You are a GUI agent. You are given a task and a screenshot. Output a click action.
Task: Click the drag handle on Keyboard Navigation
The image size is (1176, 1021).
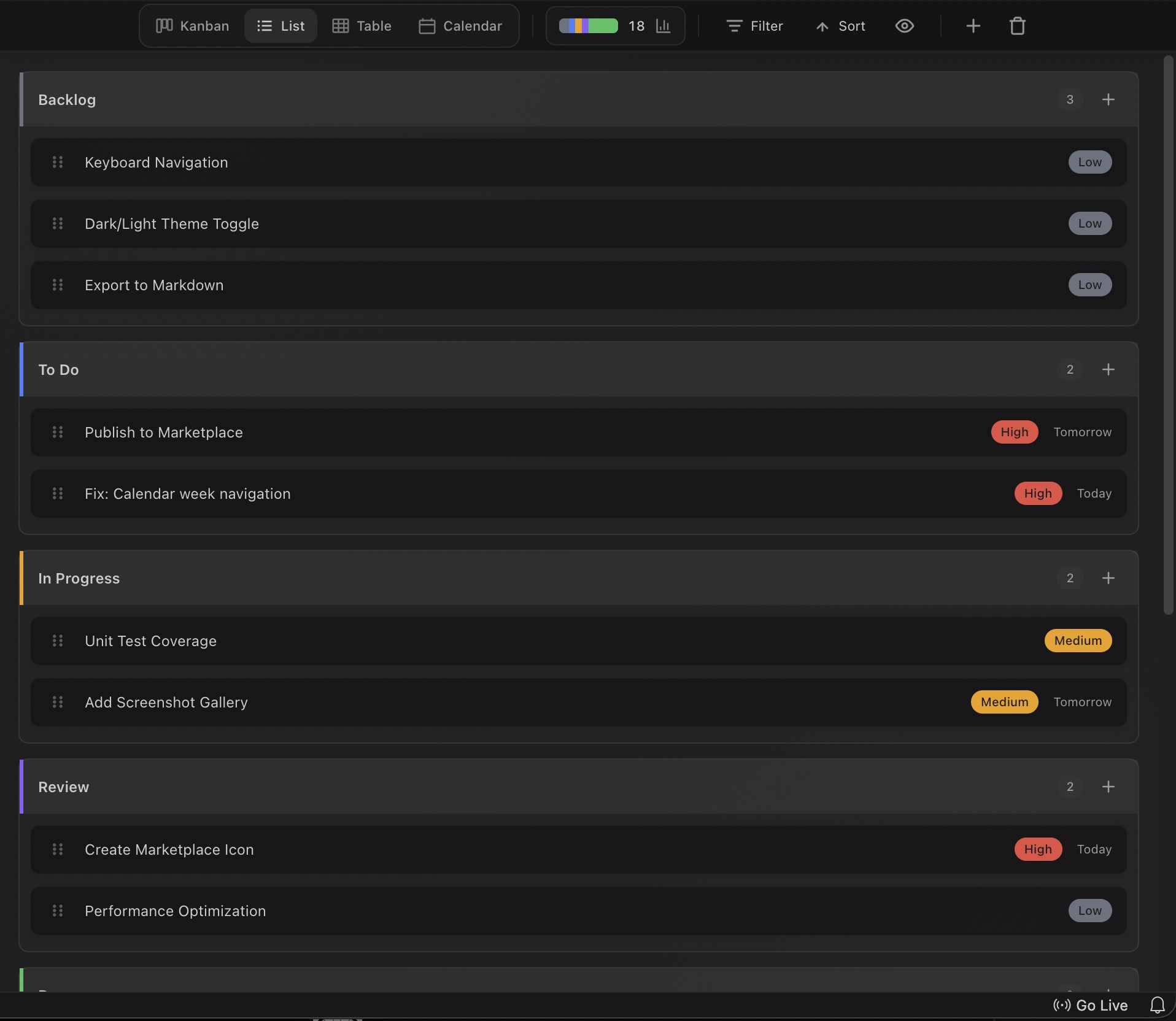[x=58, y=162]
